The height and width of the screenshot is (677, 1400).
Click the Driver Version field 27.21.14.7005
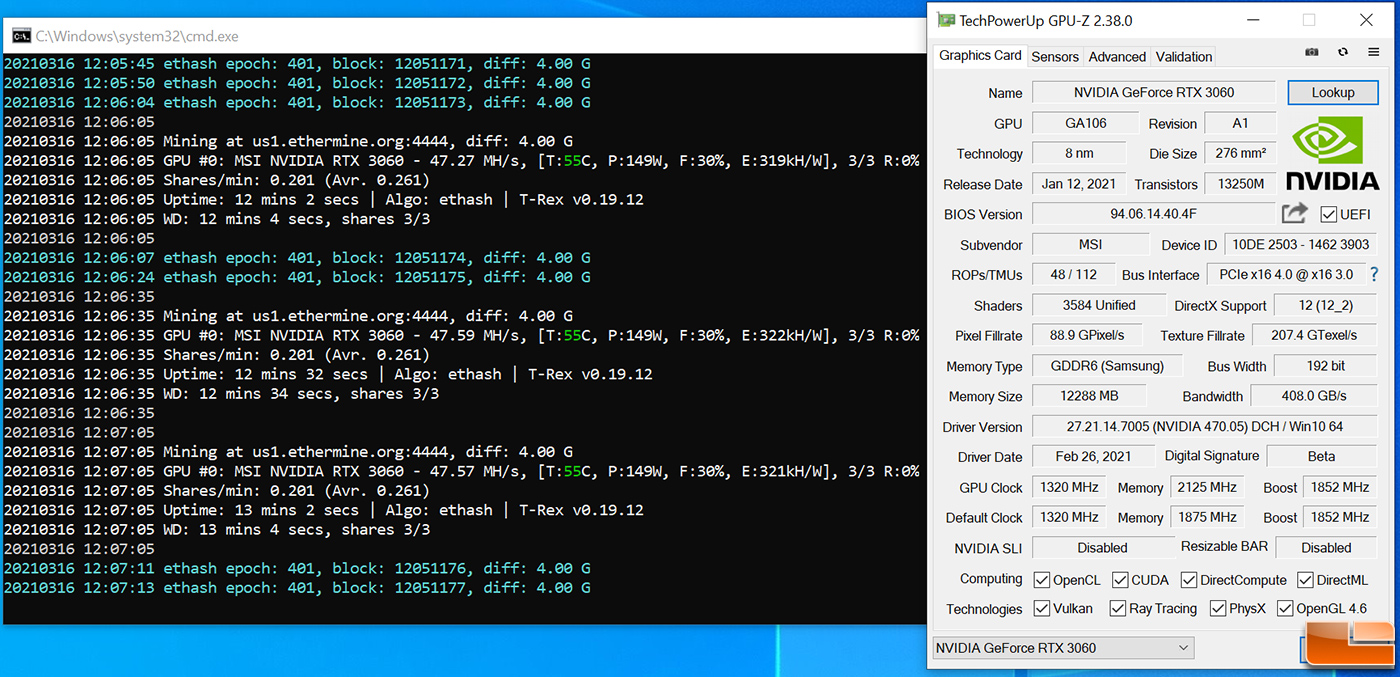[x=1204, y=427]
